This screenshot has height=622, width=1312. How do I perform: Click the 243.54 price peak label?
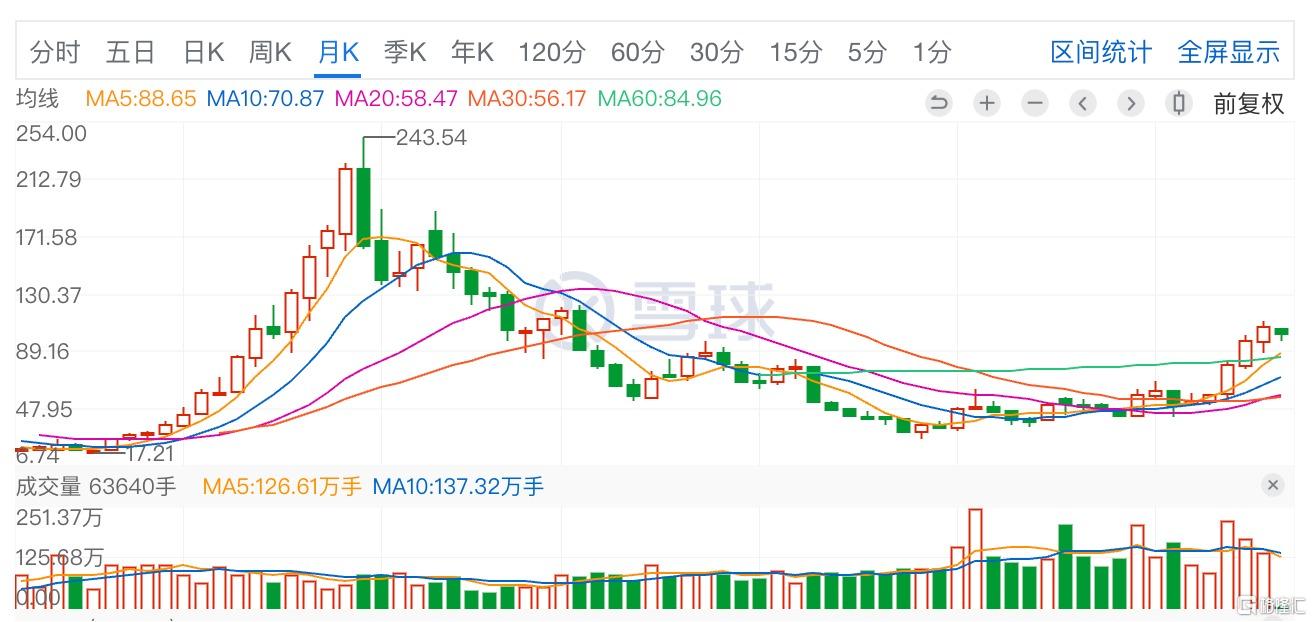point(432,138)
